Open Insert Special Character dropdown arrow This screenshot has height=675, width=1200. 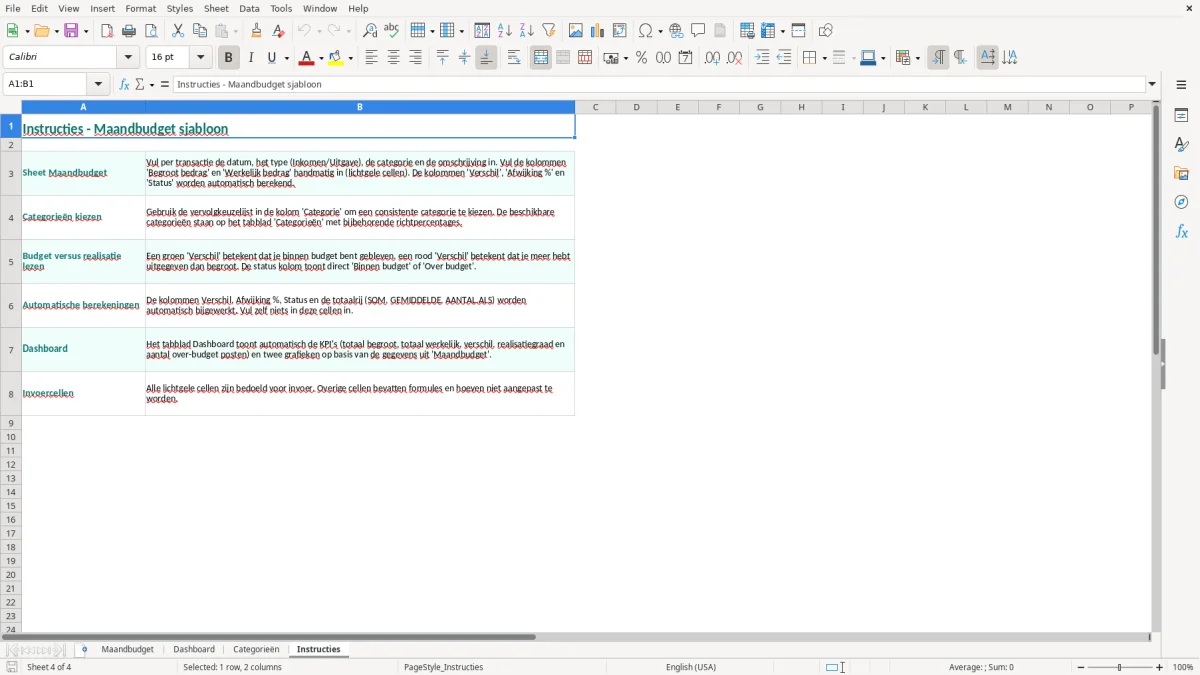point(660,31)
